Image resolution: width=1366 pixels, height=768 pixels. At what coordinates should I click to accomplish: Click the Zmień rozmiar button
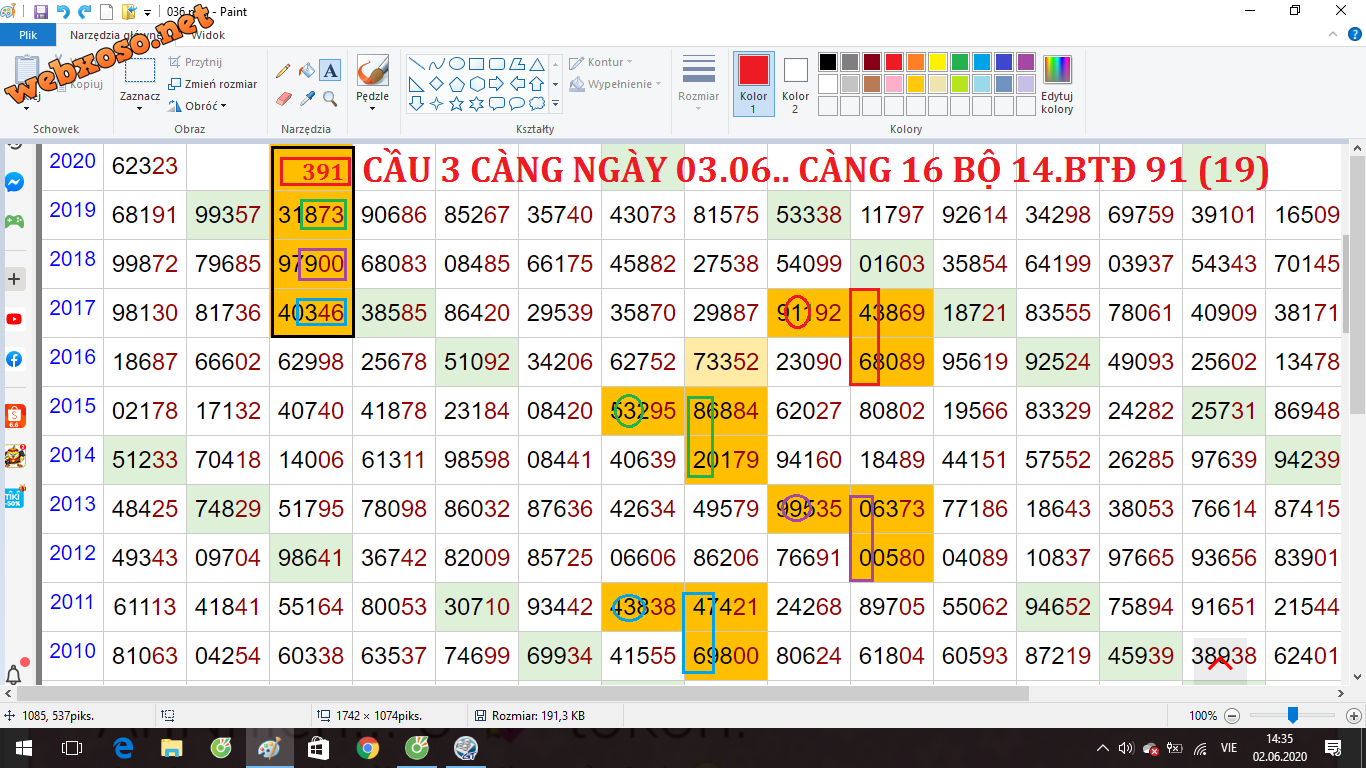(x=213, y=84)
